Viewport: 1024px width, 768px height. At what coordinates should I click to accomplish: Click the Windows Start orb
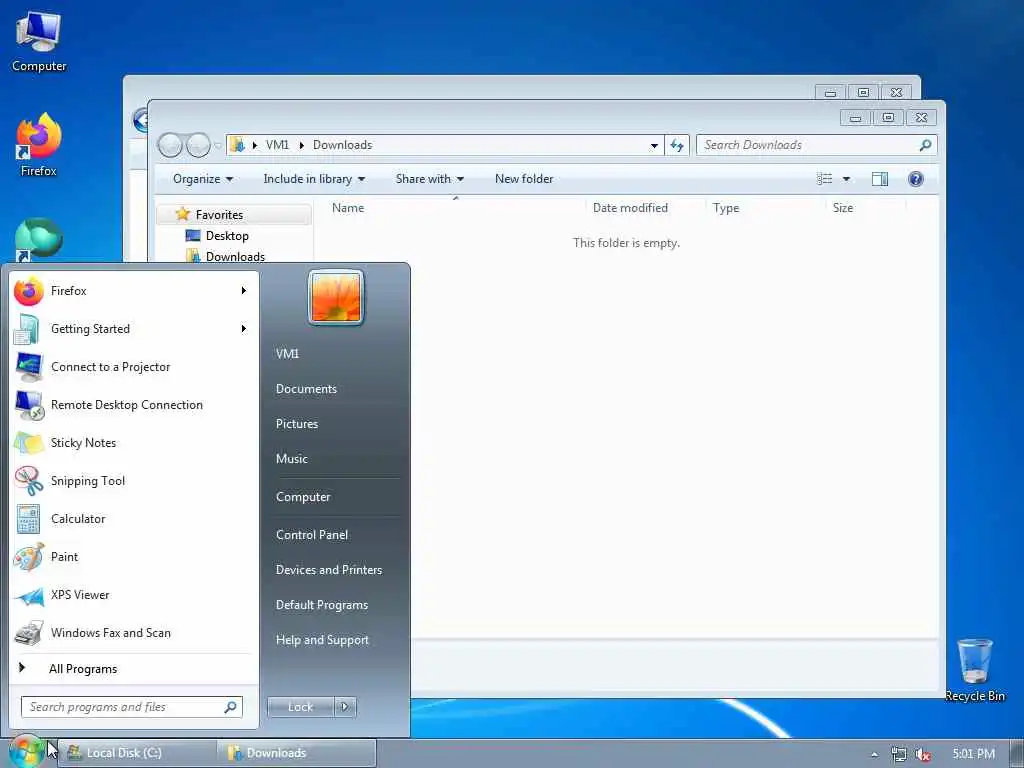tap(26, 751)
